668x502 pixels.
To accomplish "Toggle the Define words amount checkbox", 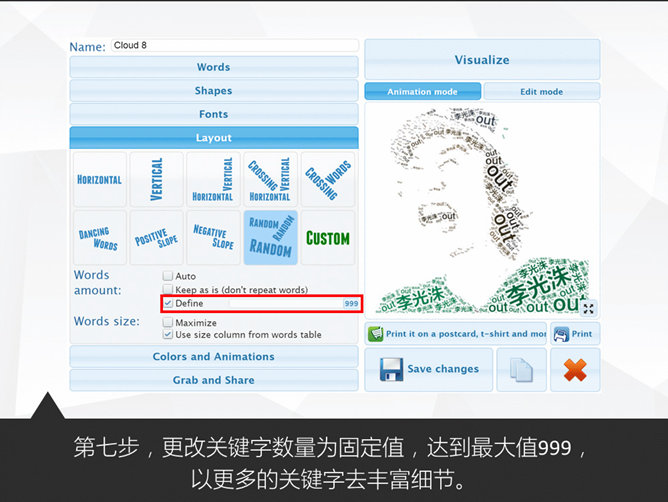I will [168, 303].
